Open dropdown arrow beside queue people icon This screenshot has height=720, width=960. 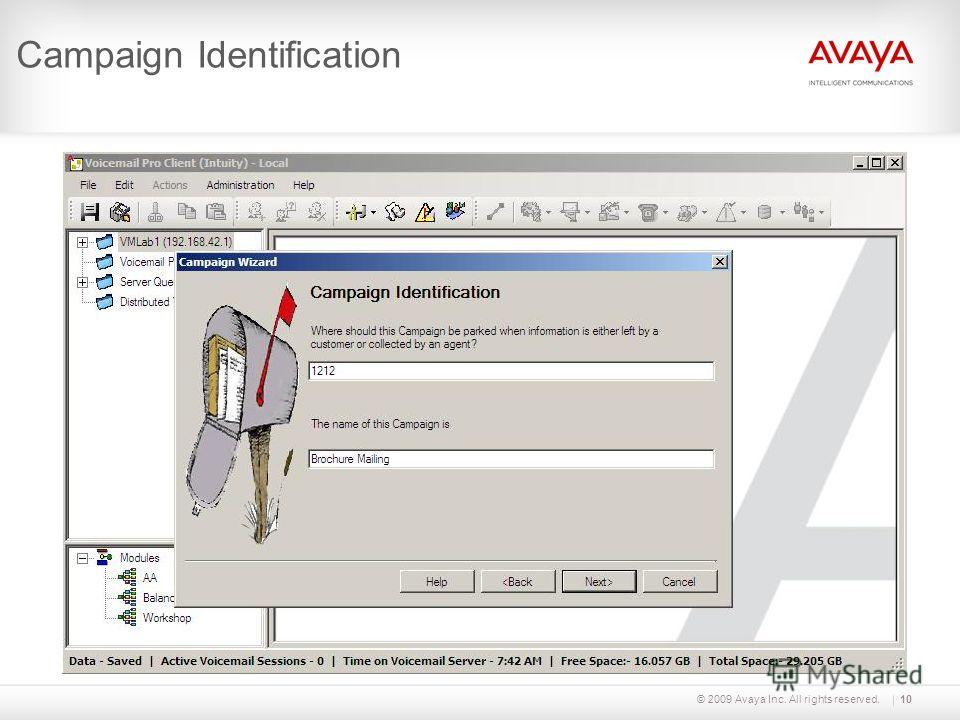[x=821, y=213]
